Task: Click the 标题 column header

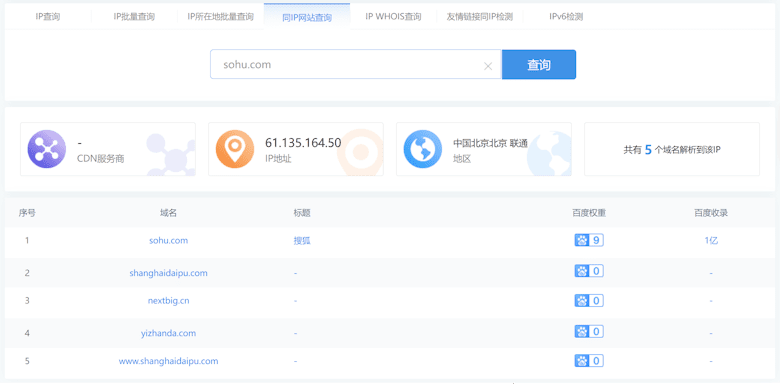Action: pyautogui.click(x=302, y=213)
